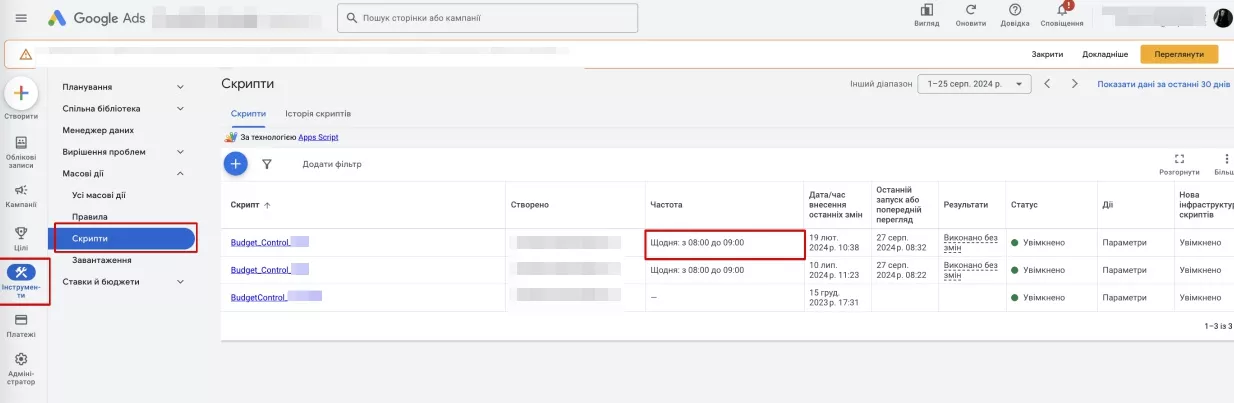Click the Створити plus icon in sidebar

click(x=21, y=93)
